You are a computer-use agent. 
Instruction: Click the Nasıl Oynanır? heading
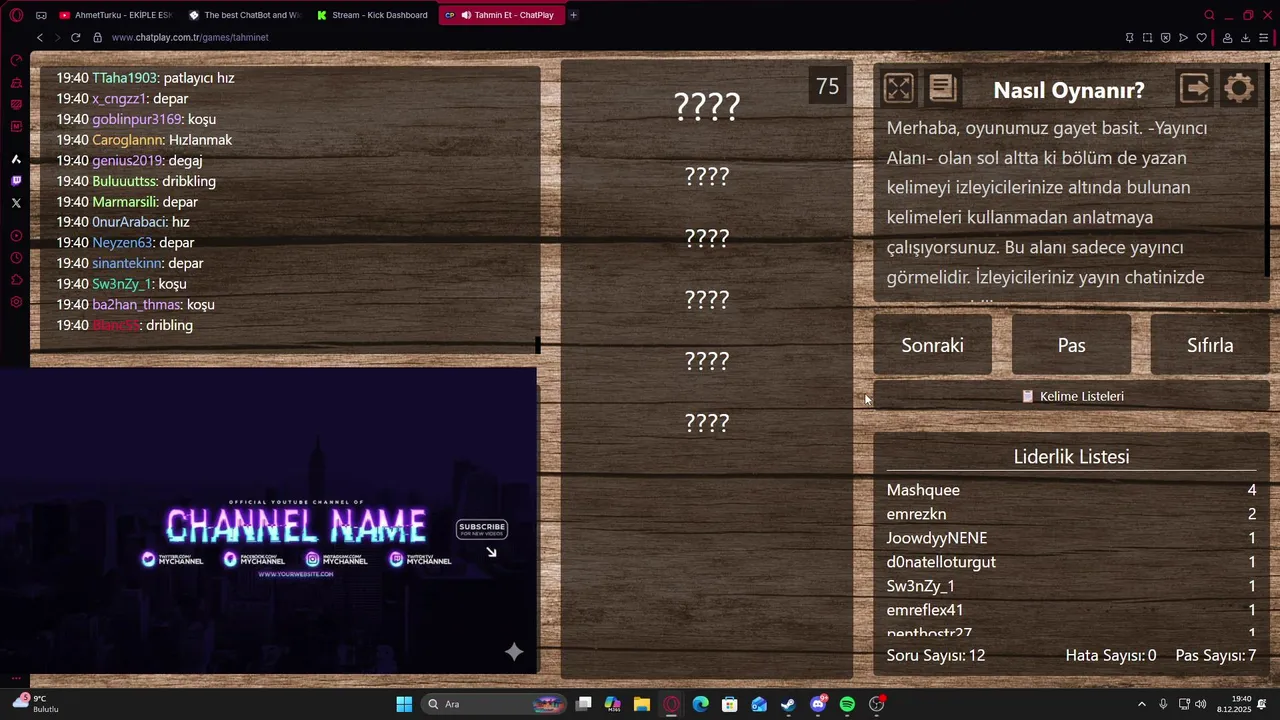coord(1069,90)
